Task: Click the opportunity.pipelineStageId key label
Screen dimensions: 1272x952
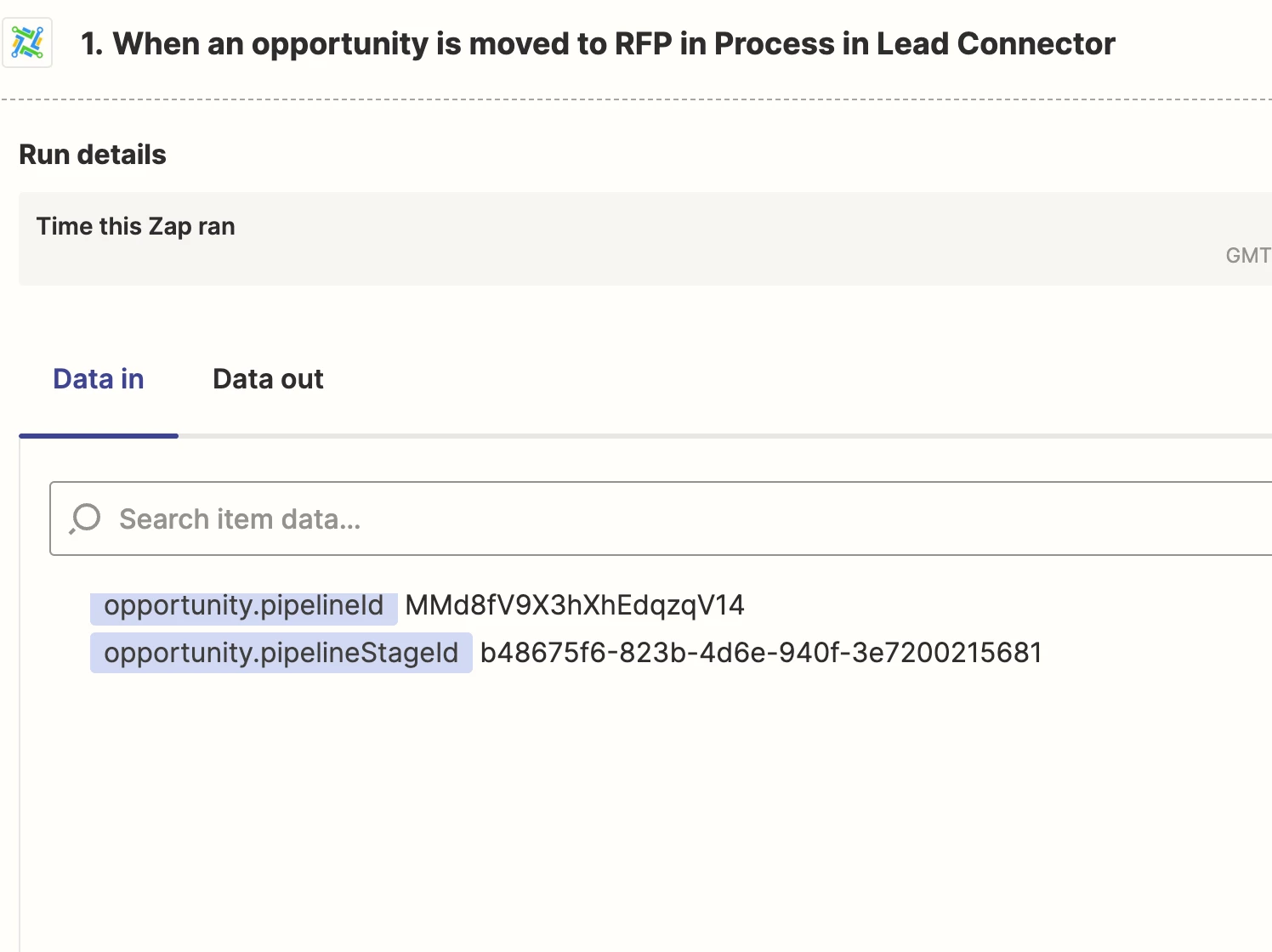Action: [281, 653]
